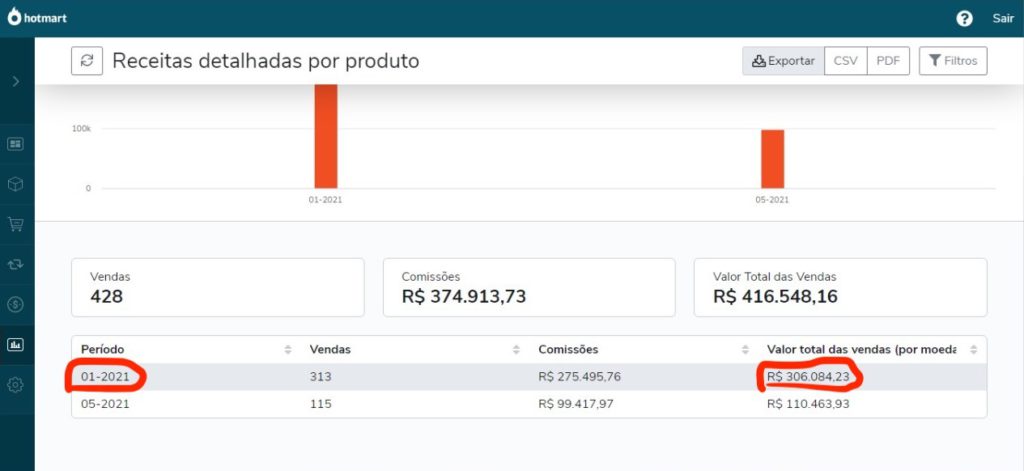Open the subscriptions recurring arrows icon
Image resolution: width=1024 pixels, height=471 pixels.
[16, 264]
